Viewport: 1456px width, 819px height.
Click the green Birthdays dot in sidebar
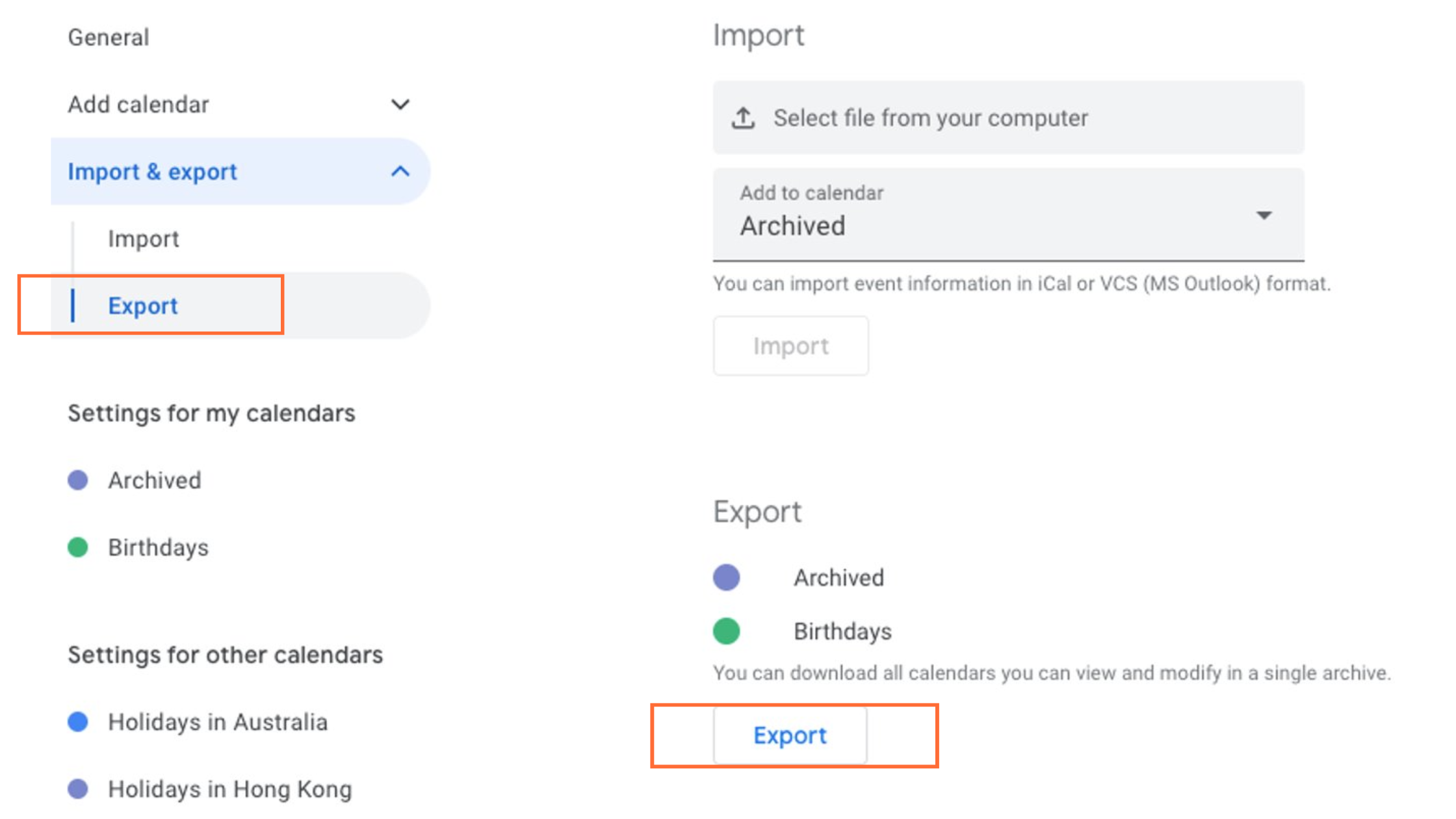pyautogui.click(x=78, y=547)
